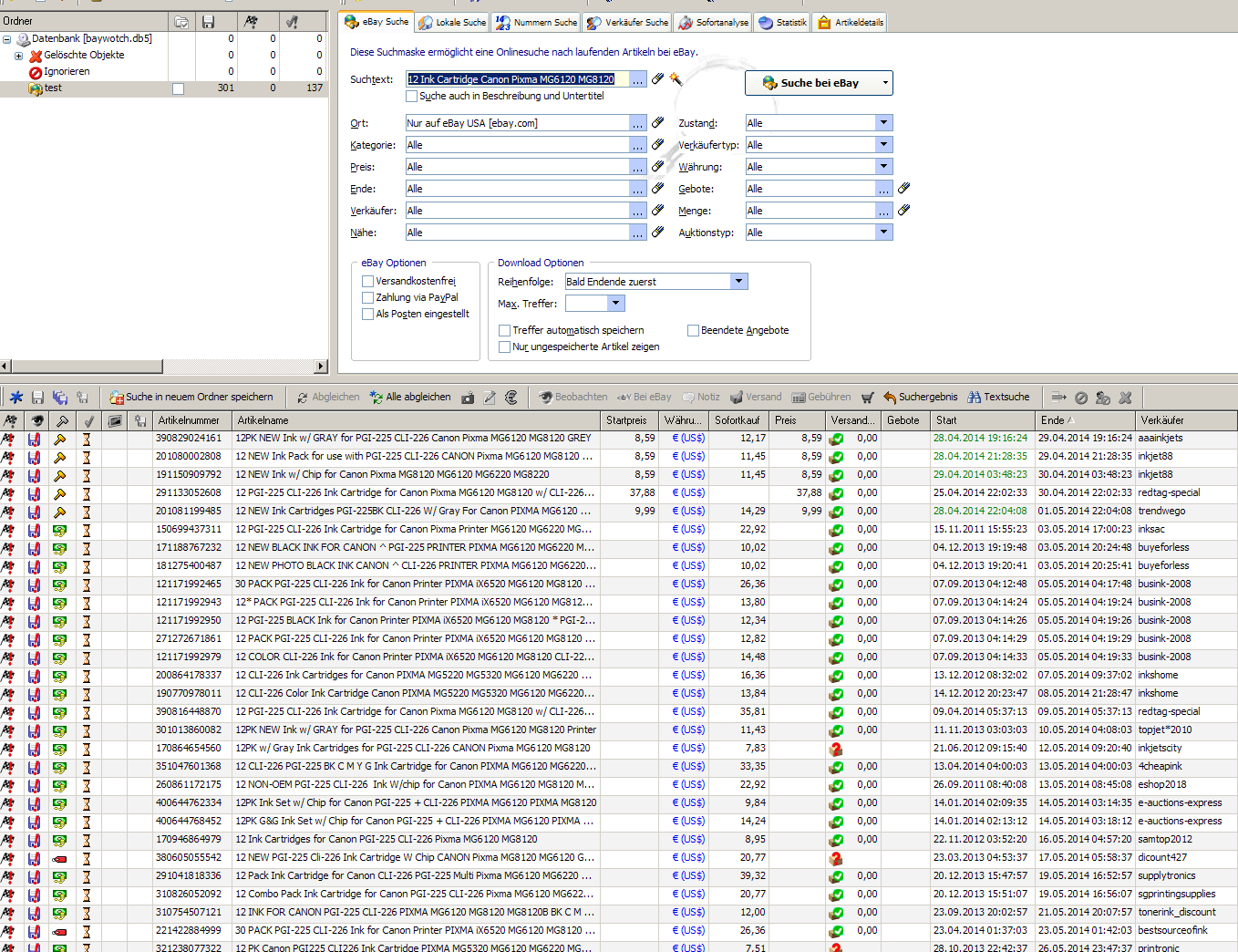The image size is (1238, 952).
Task: Click the blue asterisk new-items toolbar icon
Action: 15,398
